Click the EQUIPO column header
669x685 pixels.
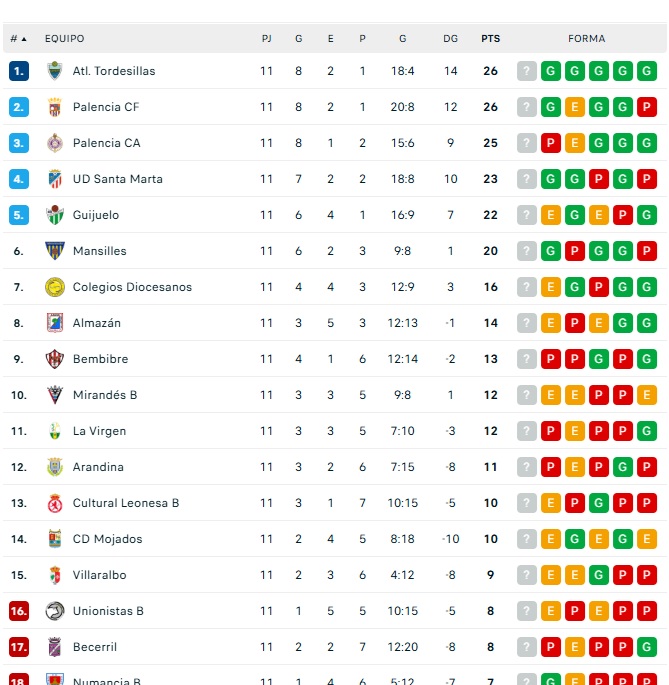[x=65, y=39]
